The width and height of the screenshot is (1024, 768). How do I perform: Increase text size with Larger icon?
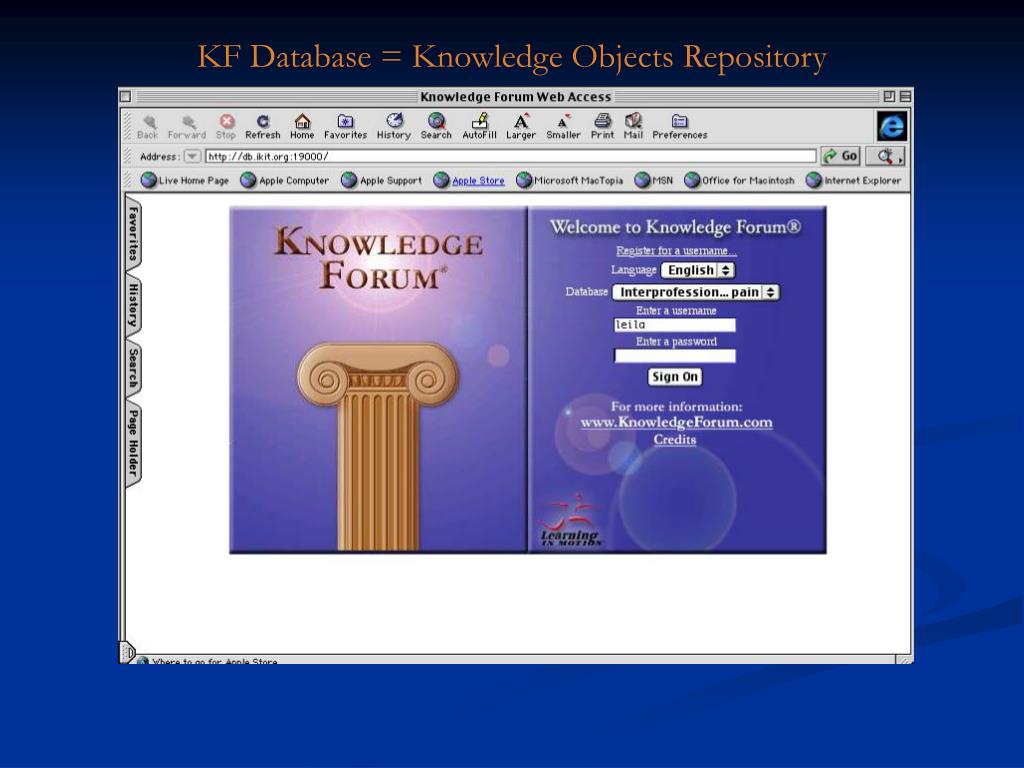point(520,127)
